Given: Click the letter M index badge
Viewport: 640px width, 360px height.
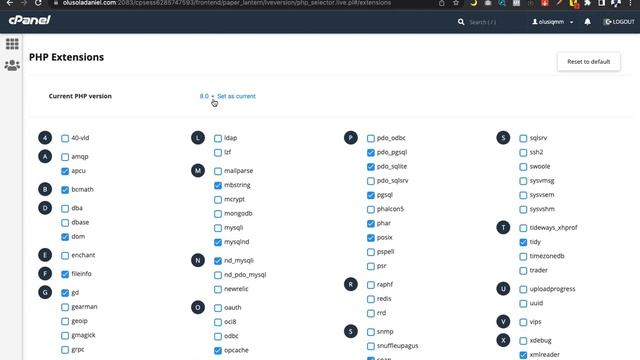Looking at the screenshot, I should (x=198, y=171).
